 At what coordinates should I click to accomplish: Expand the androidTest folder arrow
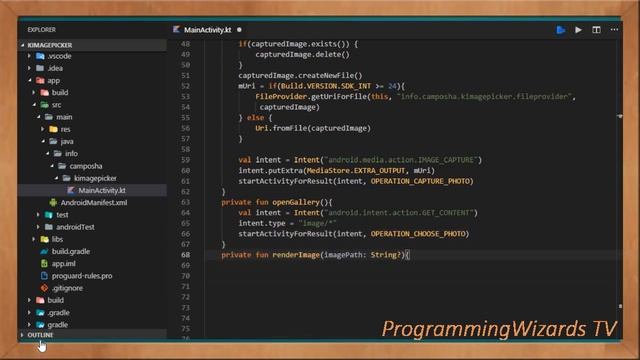point(38,227)
